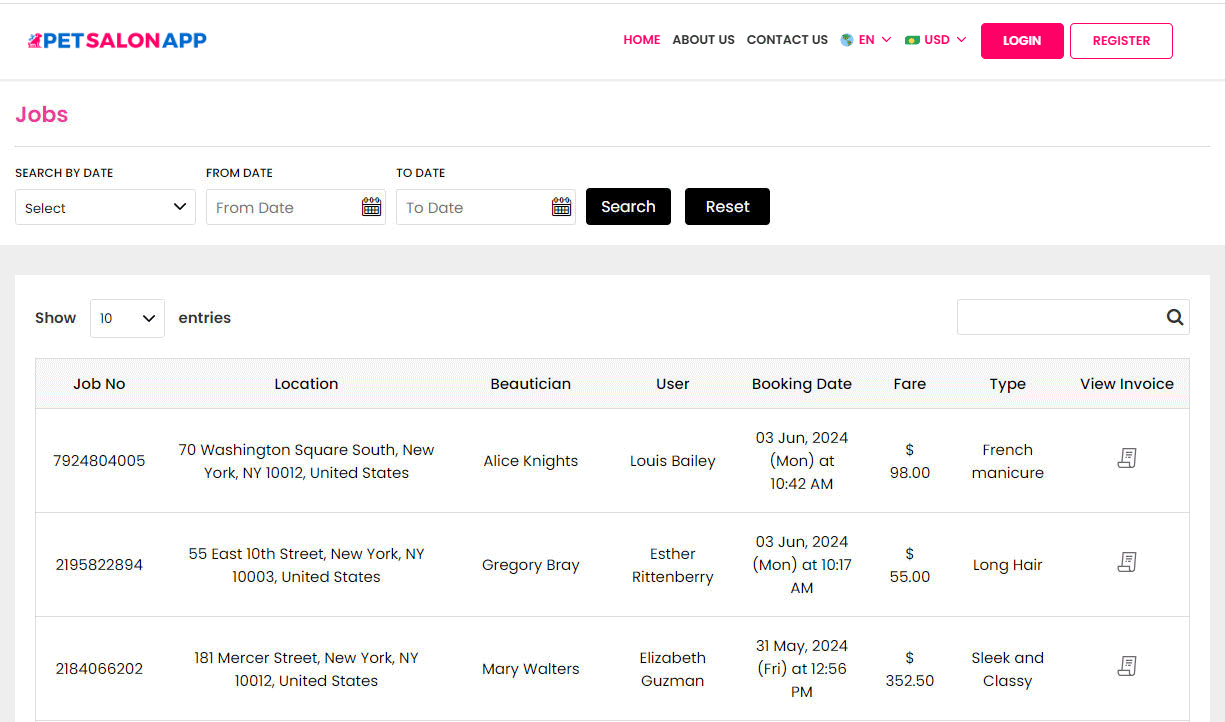
Task: Click the 55 East 10th Street address
Action: [x=306, y=565]
